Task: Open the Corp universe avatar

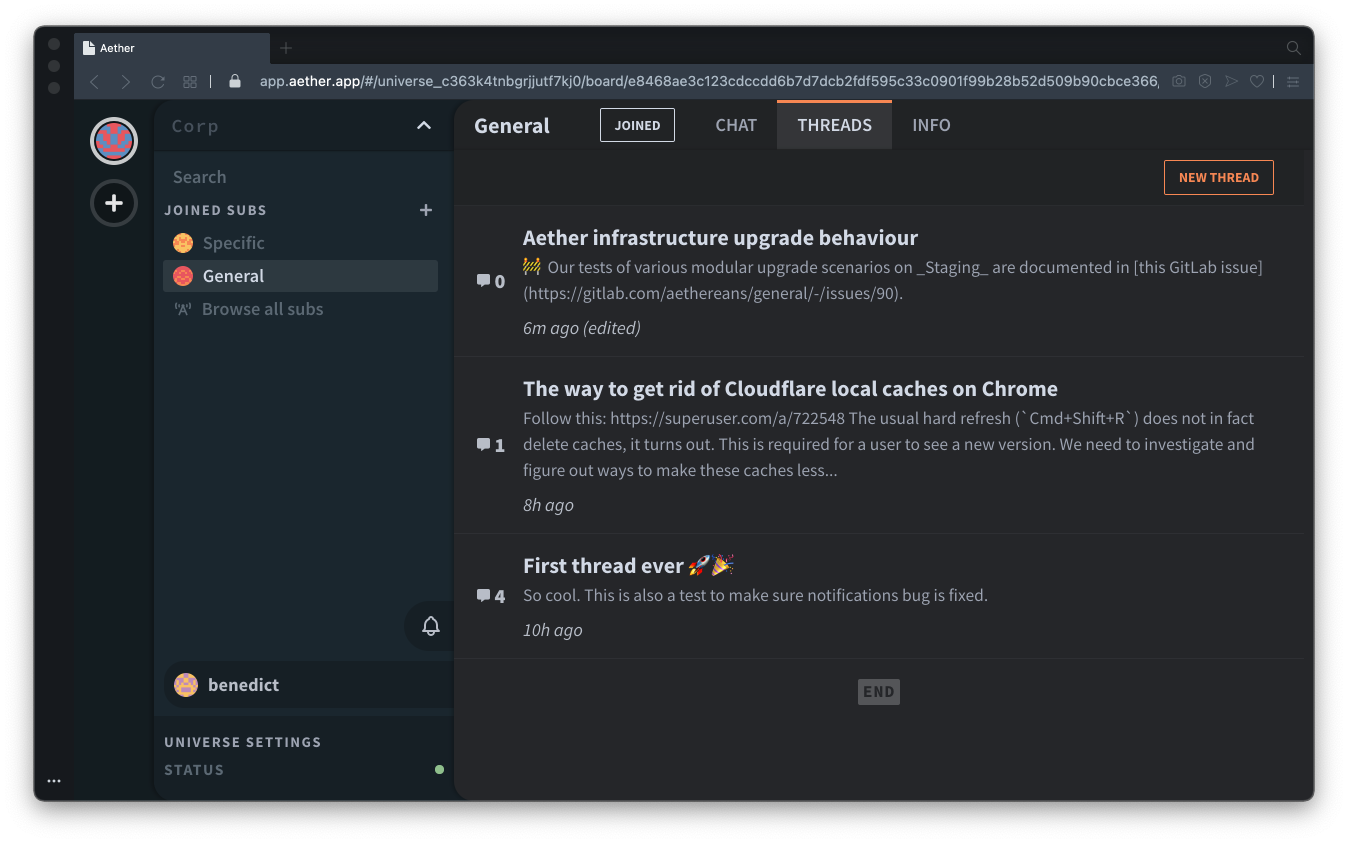Action: [x=114, y=141]
